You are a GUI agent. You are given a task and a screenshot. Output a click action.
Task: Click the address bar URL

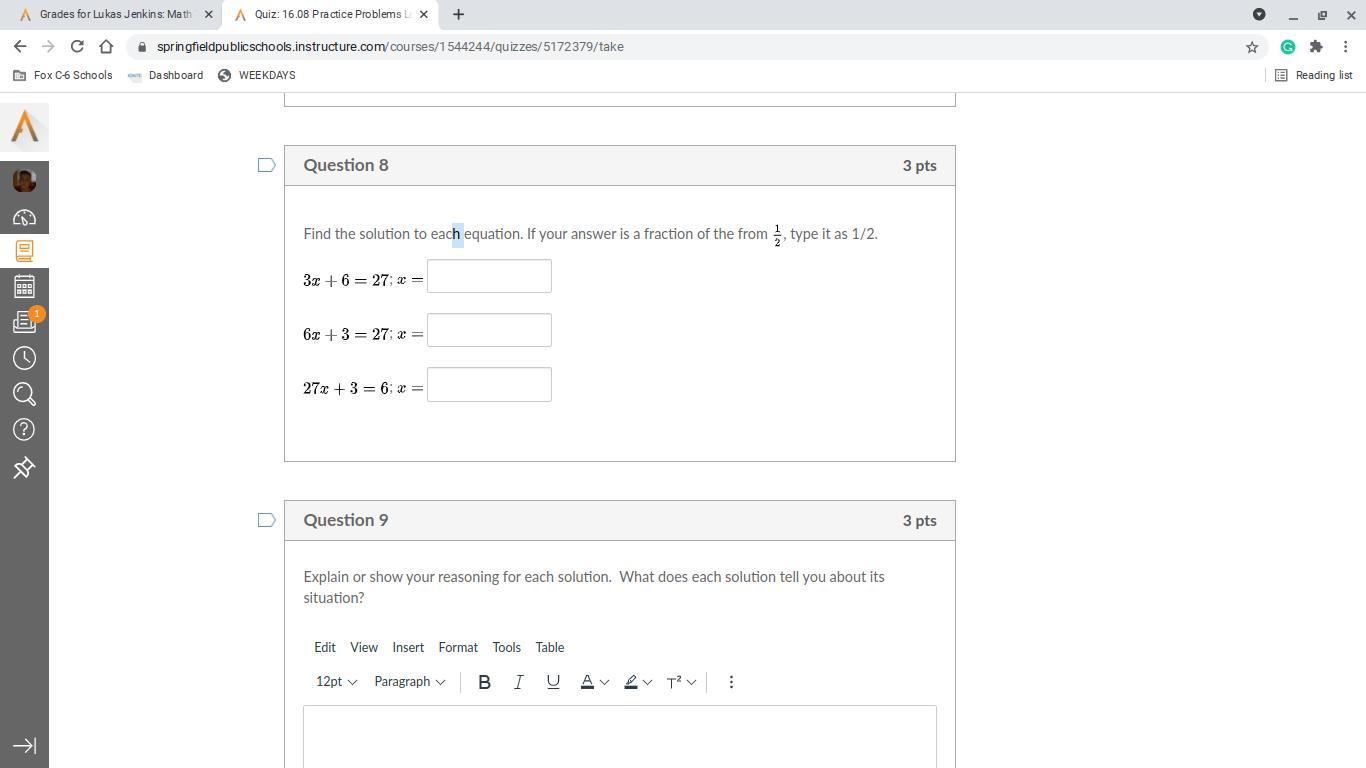(x=390, y=47)
